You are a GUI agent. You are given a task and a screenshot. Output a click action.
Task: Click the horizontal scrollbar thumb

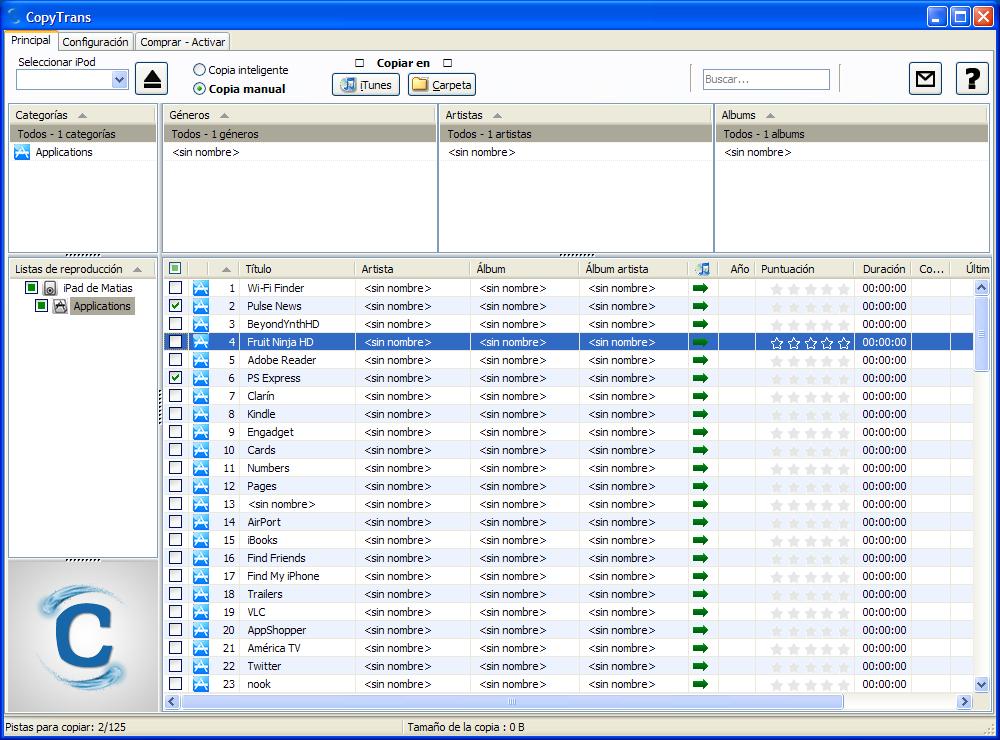[512, 702]
